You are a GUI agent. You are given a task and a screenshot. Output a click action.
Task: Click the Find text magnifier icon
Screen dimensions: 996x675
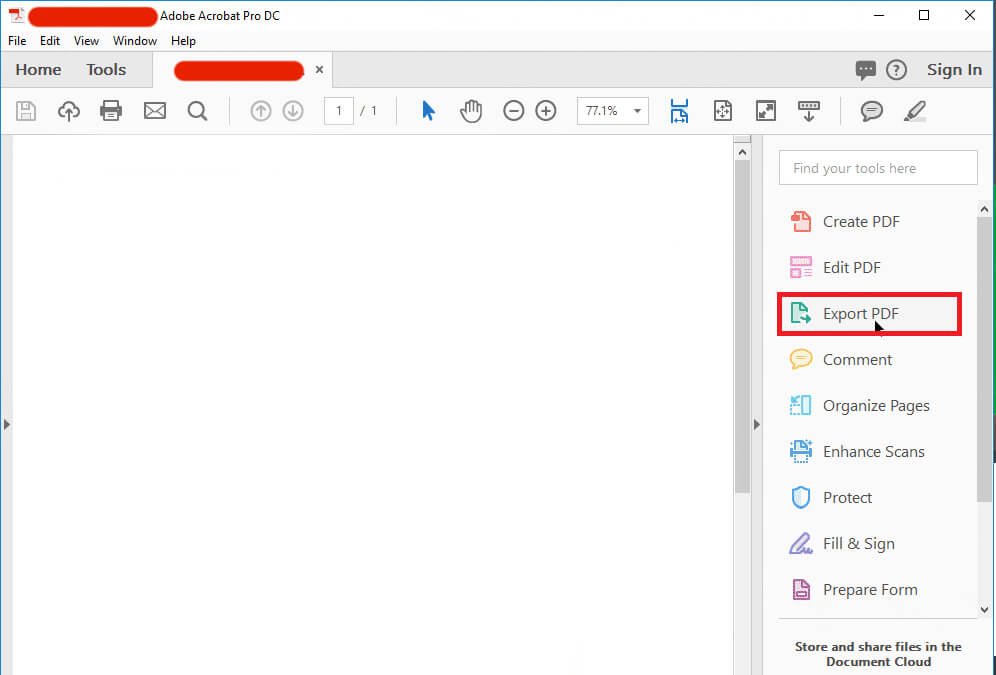click(198, 111)
